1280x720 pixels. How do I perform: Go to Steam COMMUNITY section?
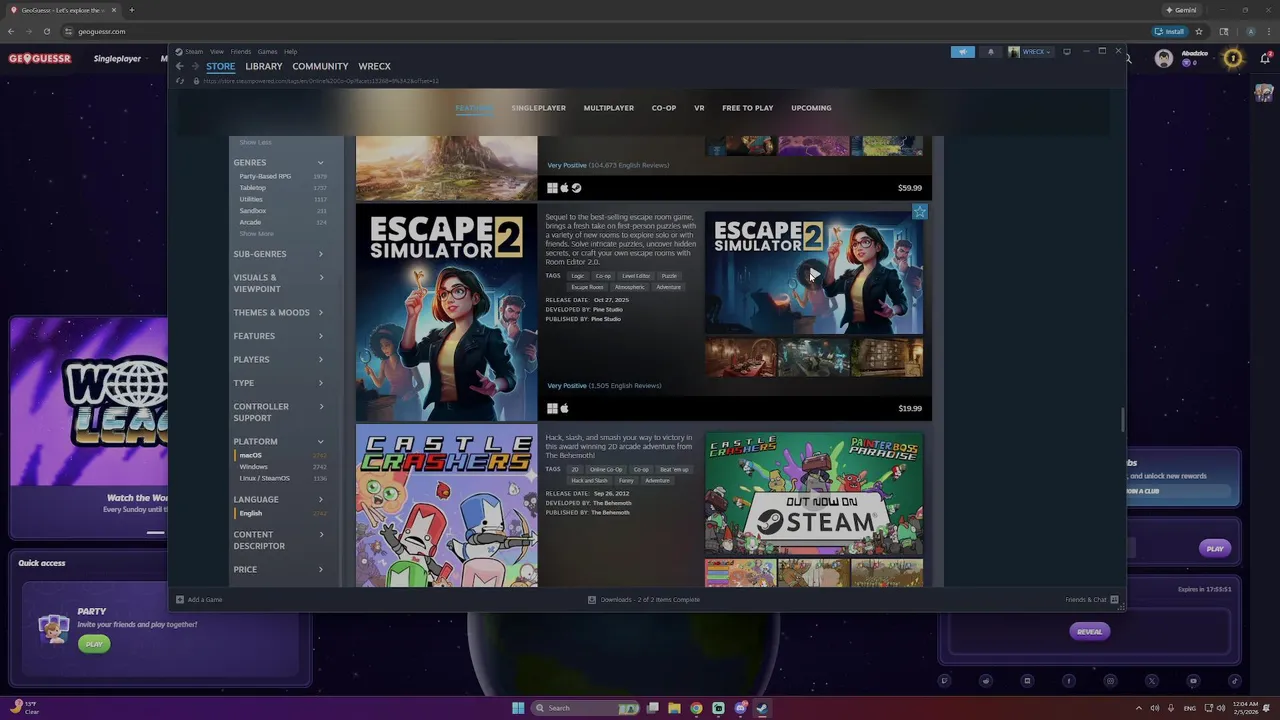320,66
